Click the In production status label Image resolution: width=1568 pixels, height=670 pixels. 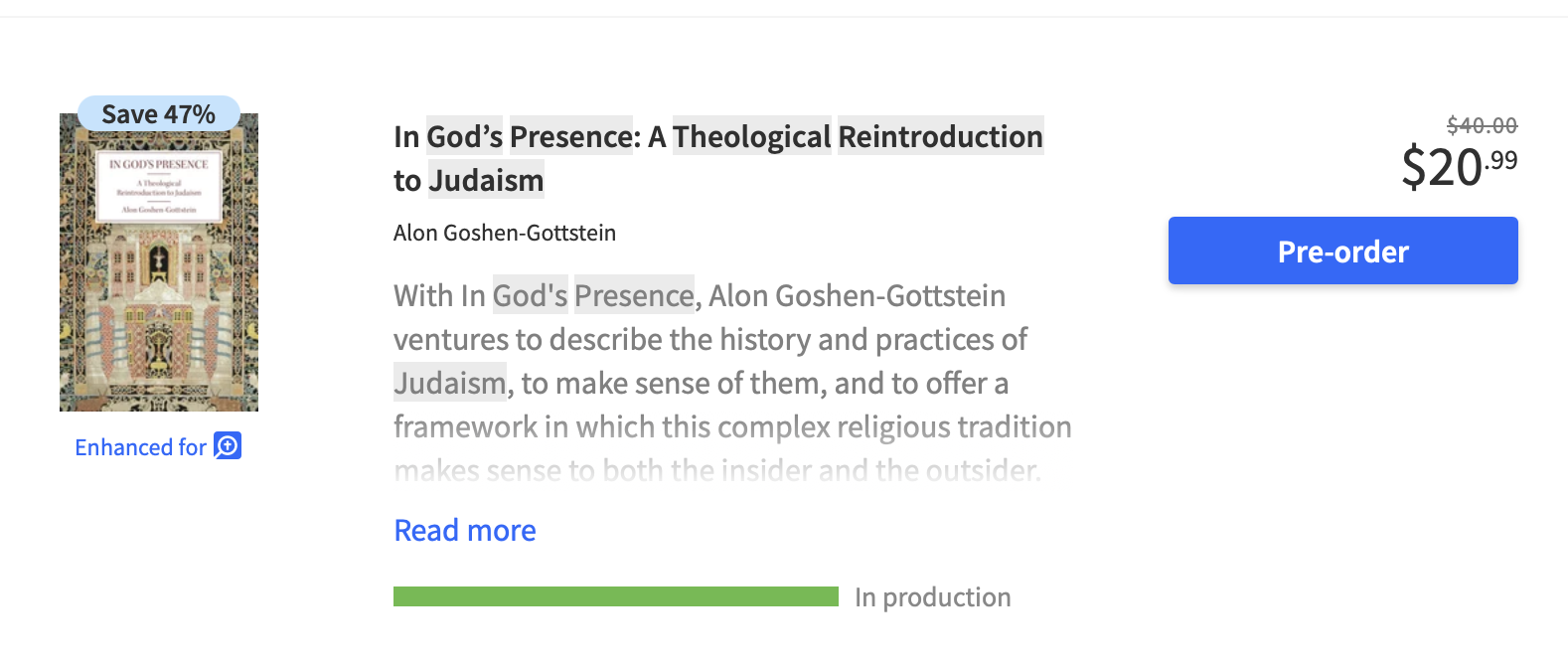pos(932,597)
